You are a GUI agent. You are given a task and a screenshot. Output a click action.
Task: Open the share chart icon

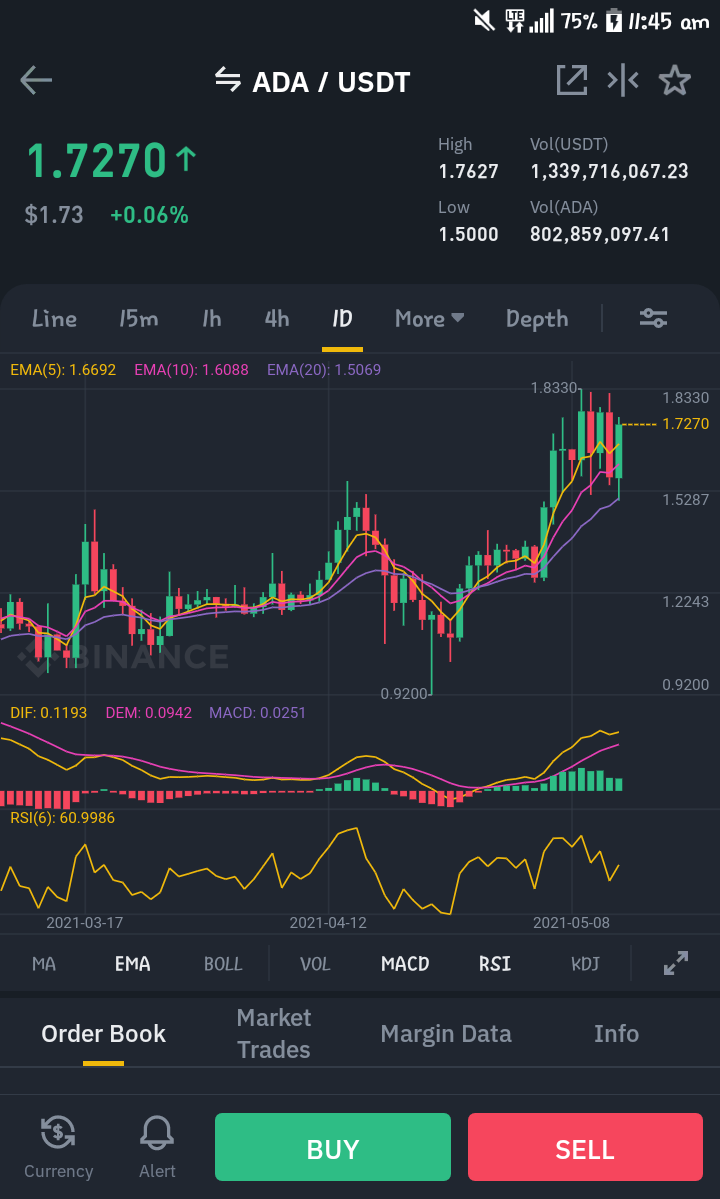pos(572,80)
